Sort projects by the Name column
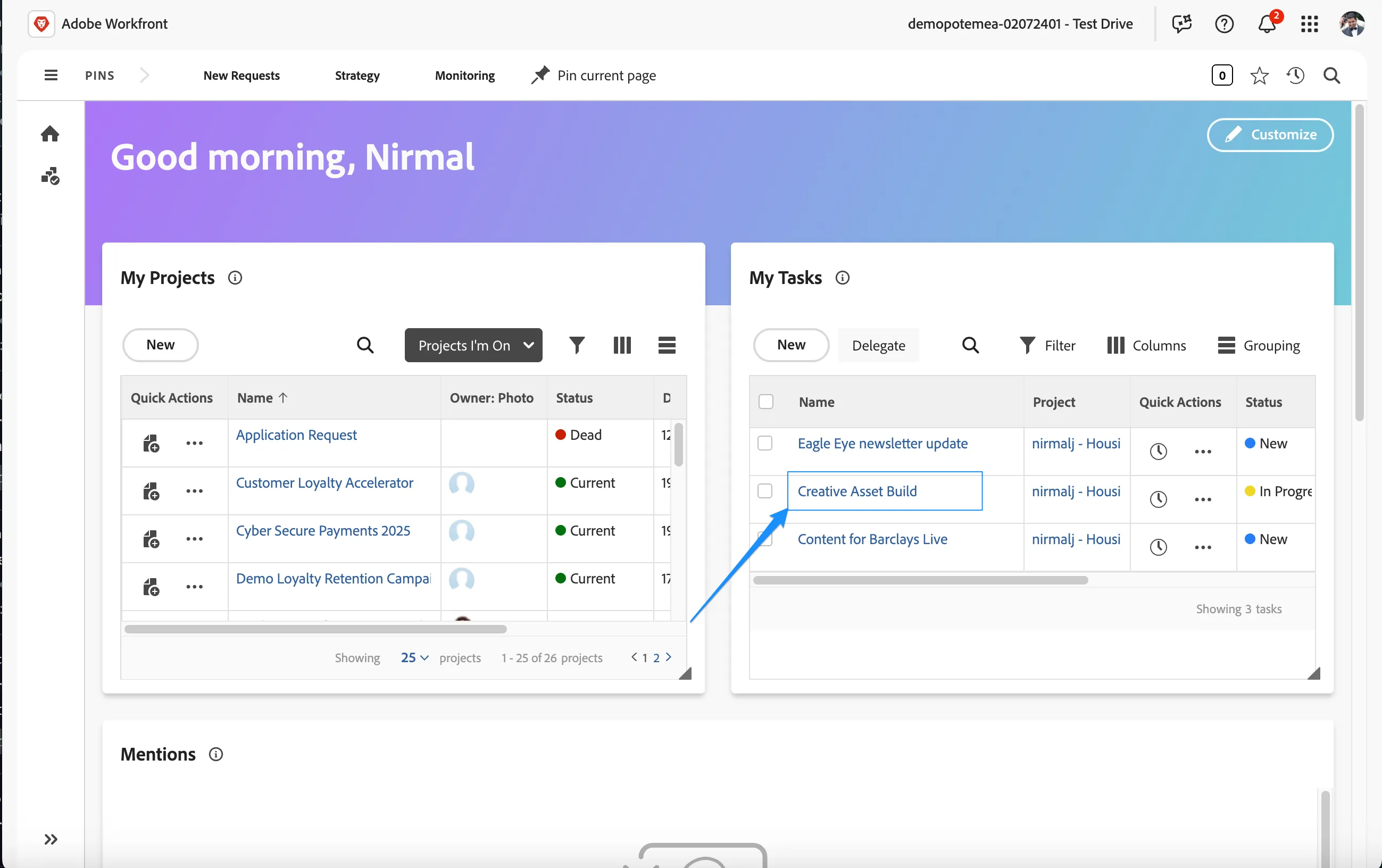 tap(261, 398)
